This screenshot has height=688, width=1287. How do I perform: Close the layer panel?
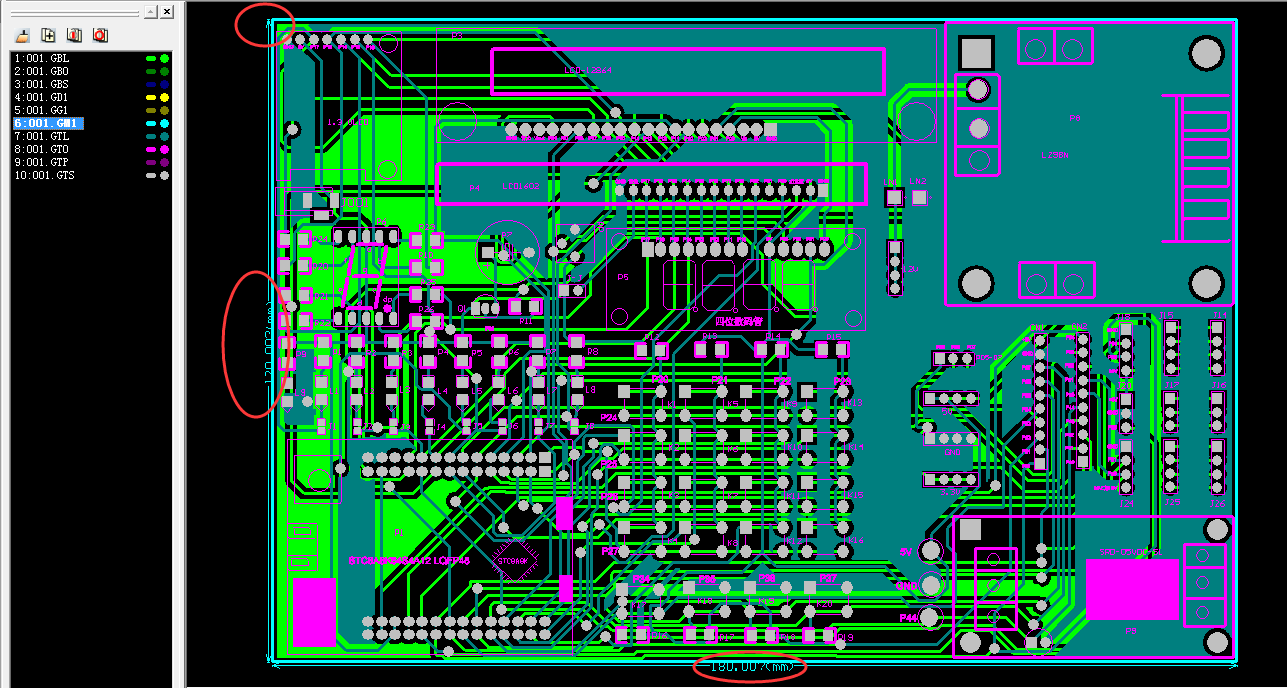point(167,12)
